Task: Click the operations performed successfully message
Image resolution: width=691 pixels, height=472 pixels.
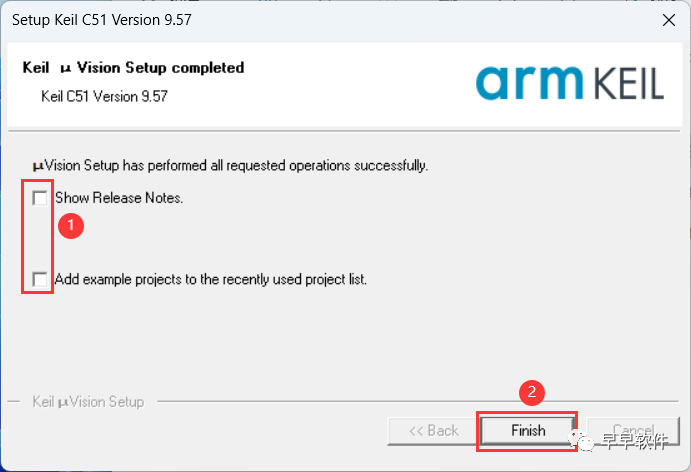Action: pos(230,165)
